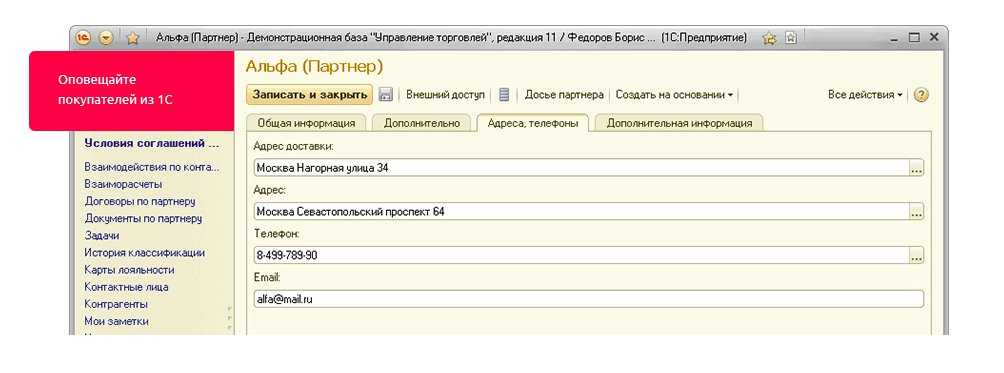Open Досье партнера

[564, 95]
